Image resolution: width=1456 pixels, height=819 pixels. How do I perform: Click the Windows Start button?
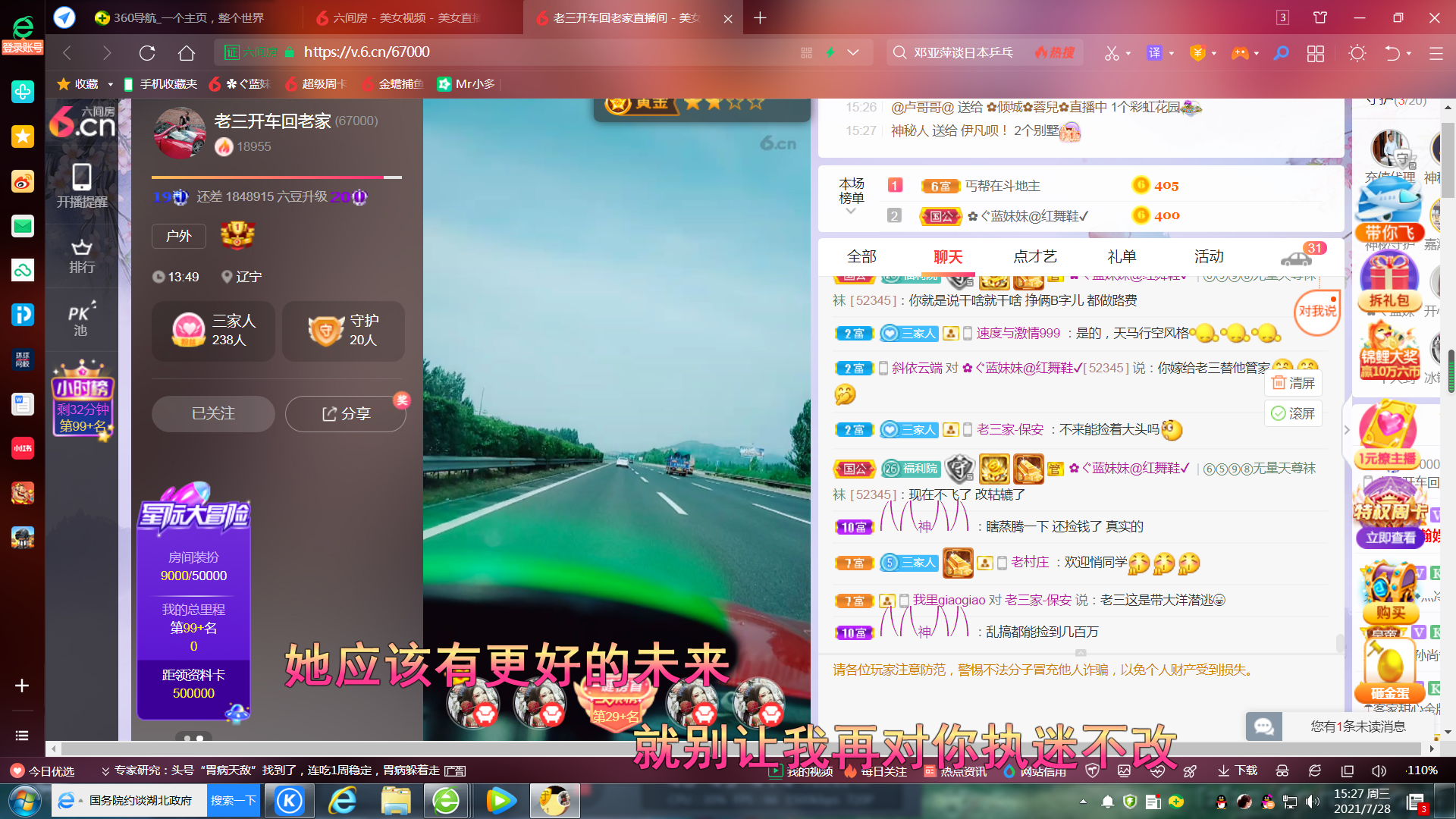tap(25, 801)
